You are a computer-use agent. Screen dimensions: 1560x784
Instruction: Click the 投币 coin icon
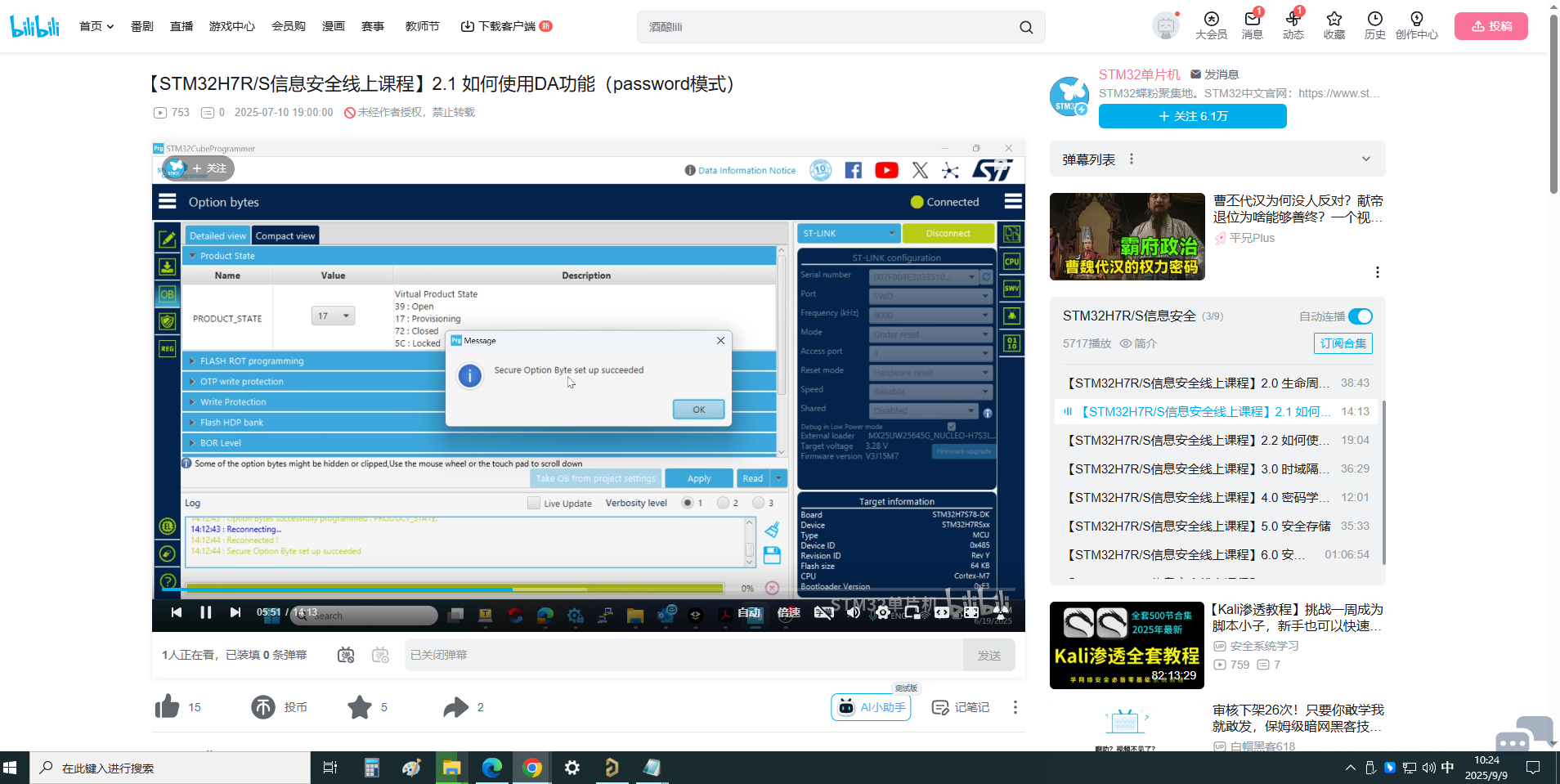pos(263,707)
